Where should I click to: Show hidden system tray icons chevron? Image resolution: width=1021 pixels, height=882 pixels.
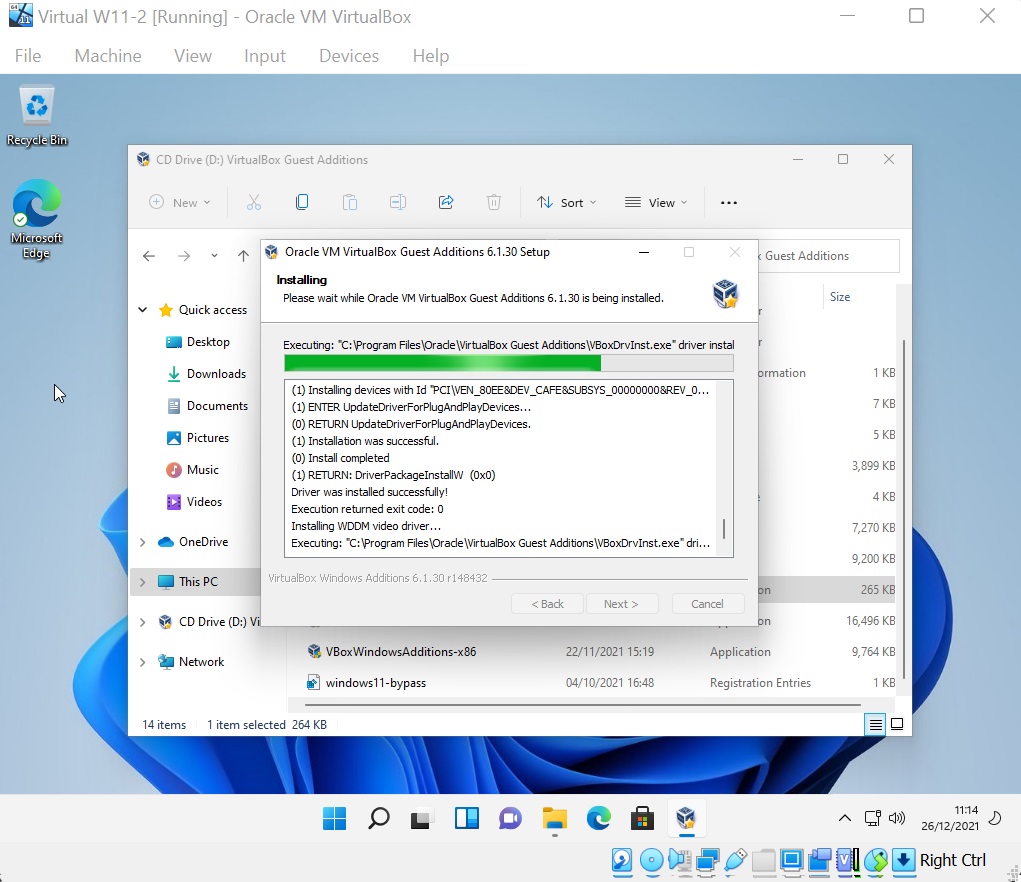click(x=845, y=818)
